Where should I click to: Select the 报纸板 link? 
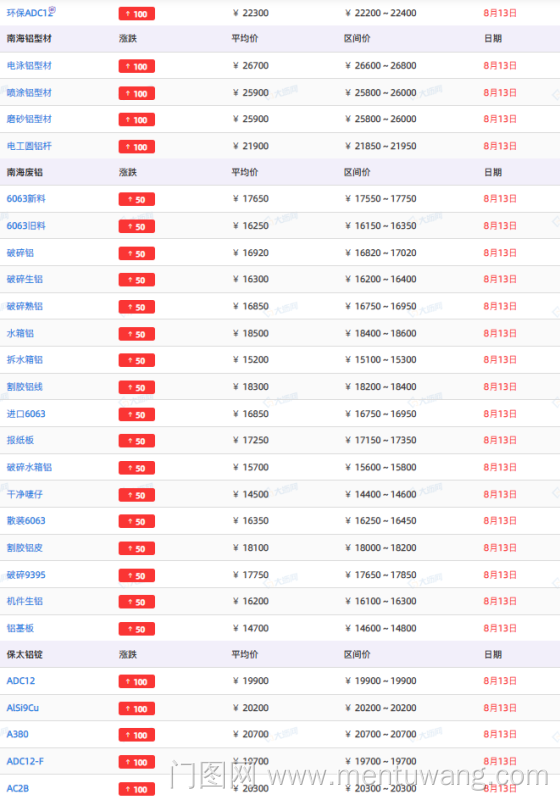tap(20, 440)
